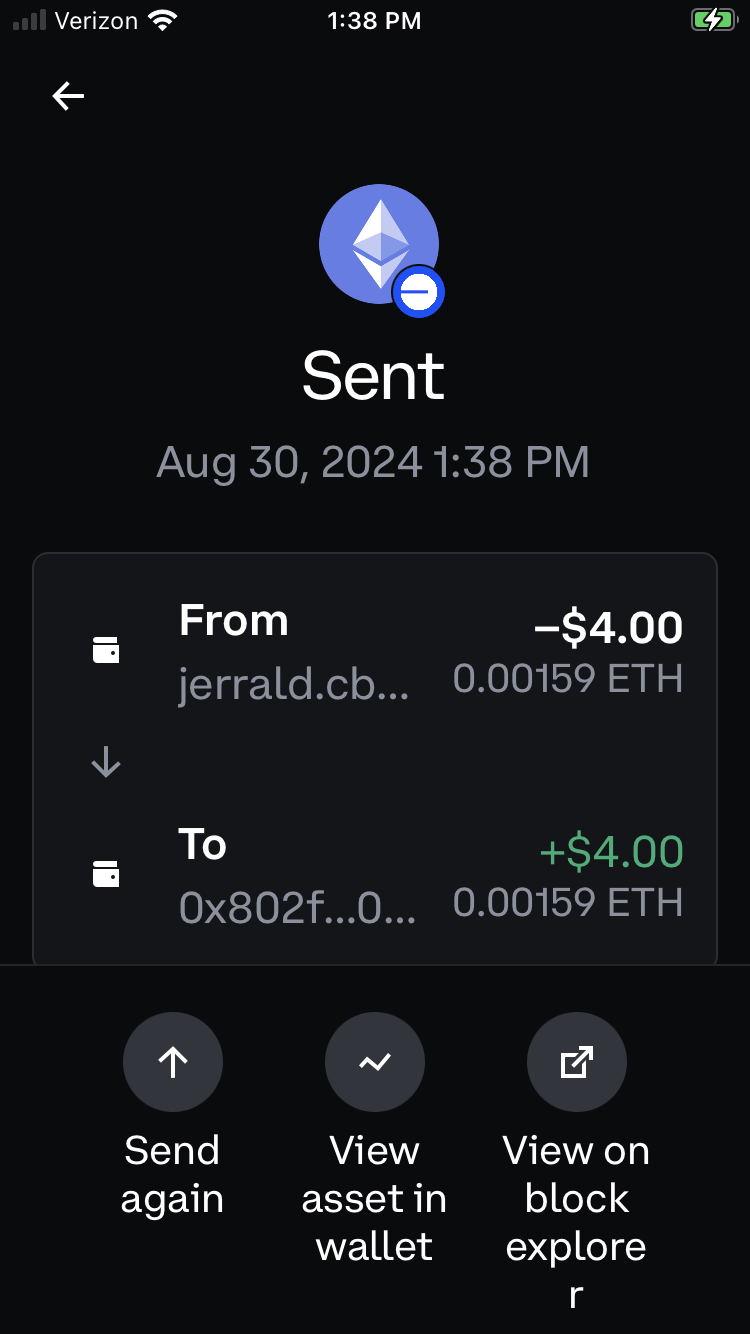Tap the back arrow

tap(68, 96)
